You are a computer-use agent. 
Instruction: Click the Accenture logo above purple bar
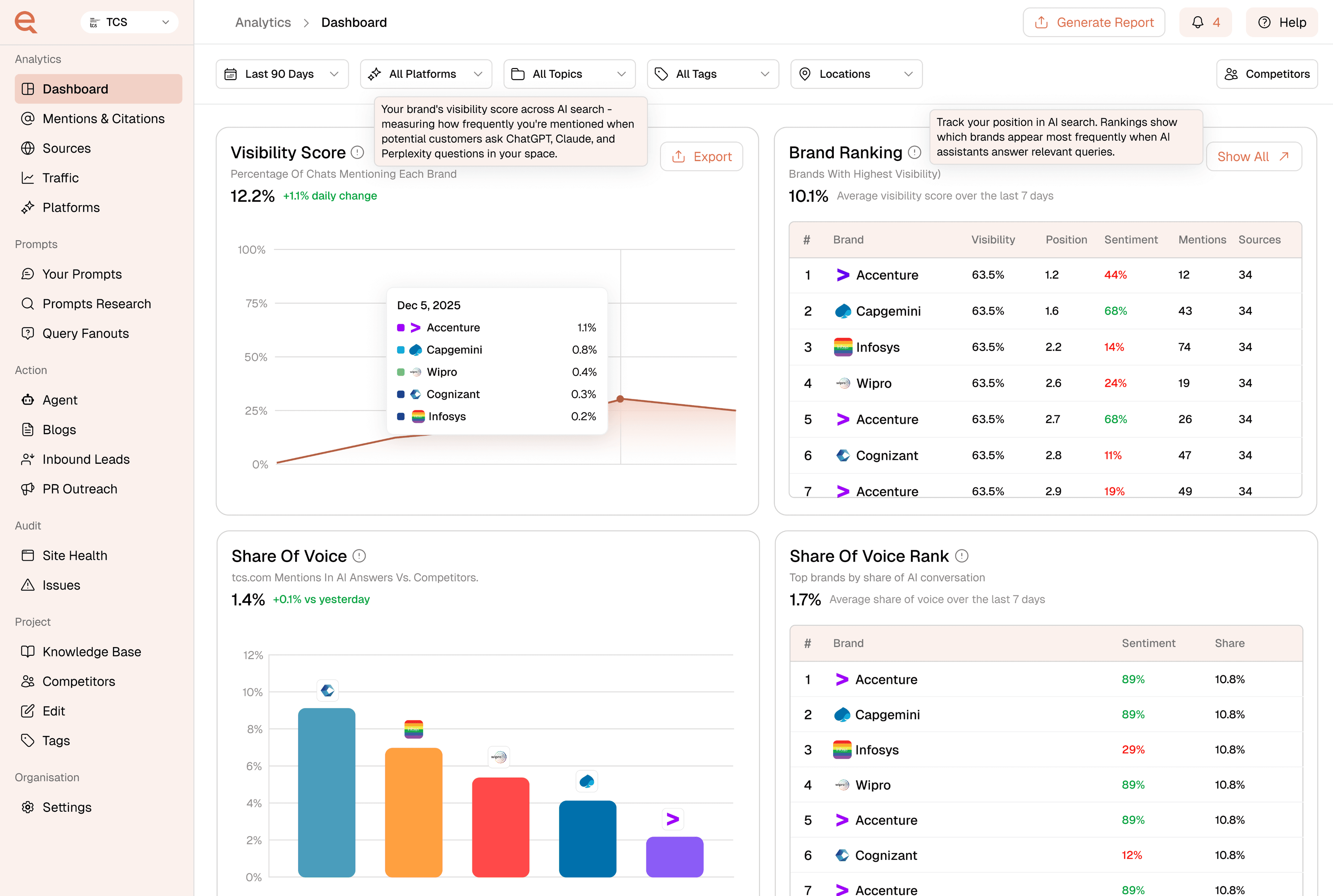tap(673, 819)
